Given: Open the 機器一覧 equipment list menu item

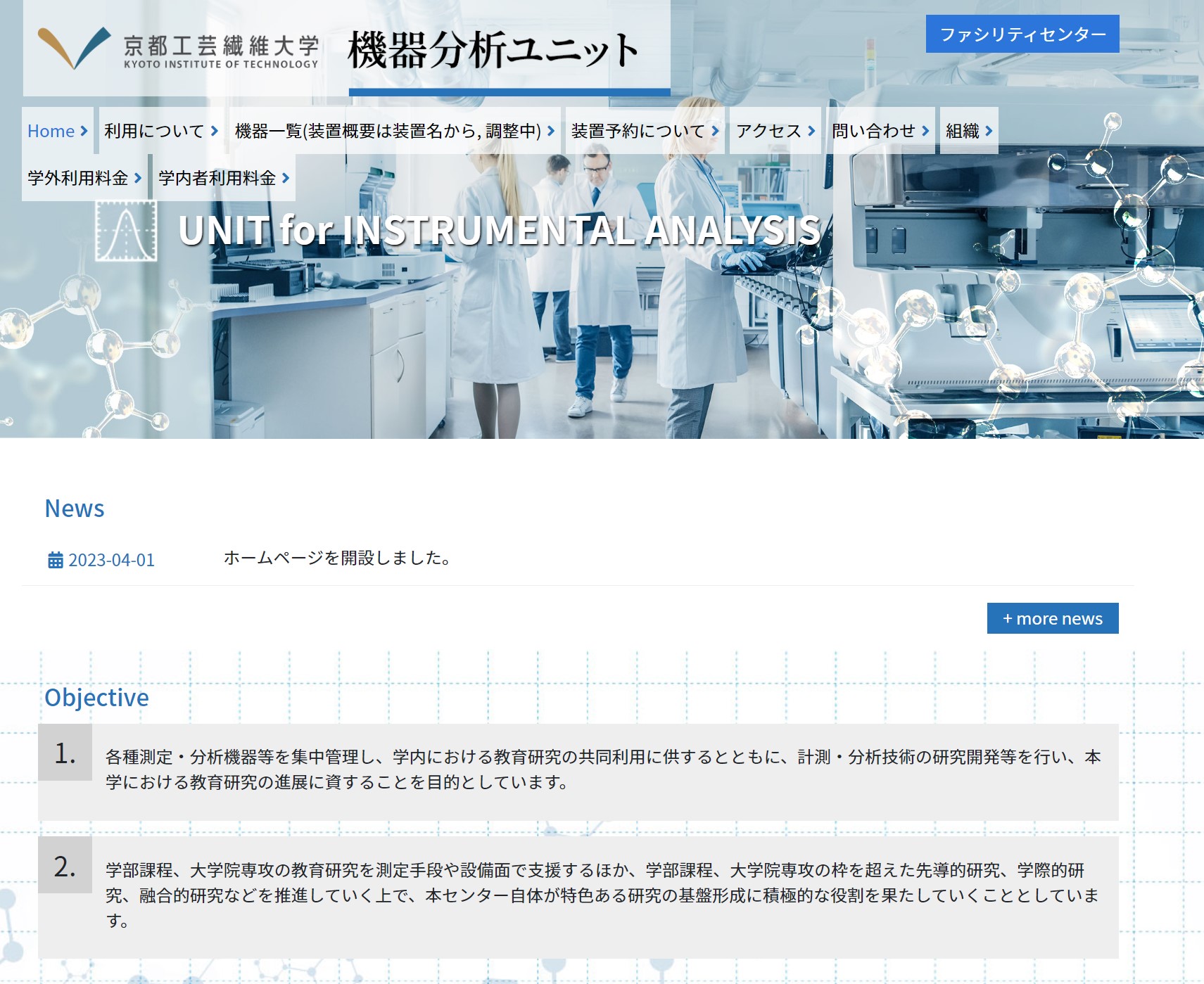Looking at the screenshot, I should [395, 131].
